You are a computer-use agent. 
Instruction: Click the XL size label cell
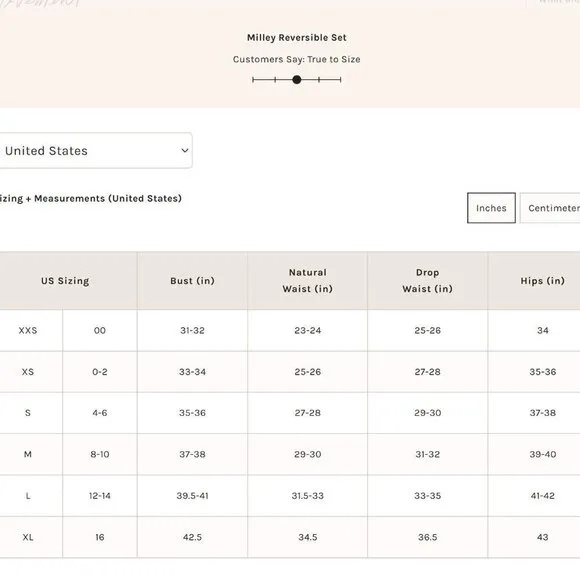tap(28, 537)
